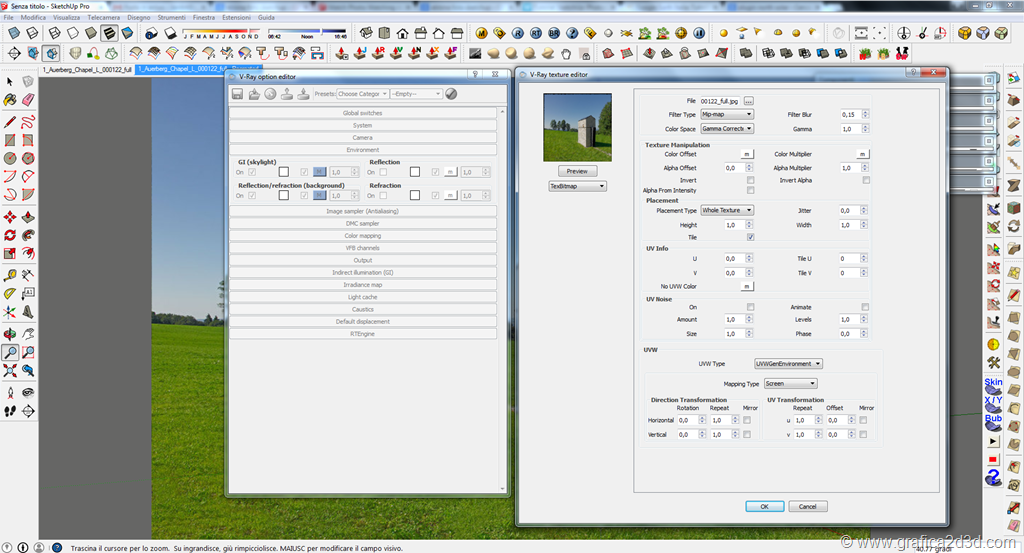
Task: Click the Preview button under thumbnail
Action: coord(576,171)
